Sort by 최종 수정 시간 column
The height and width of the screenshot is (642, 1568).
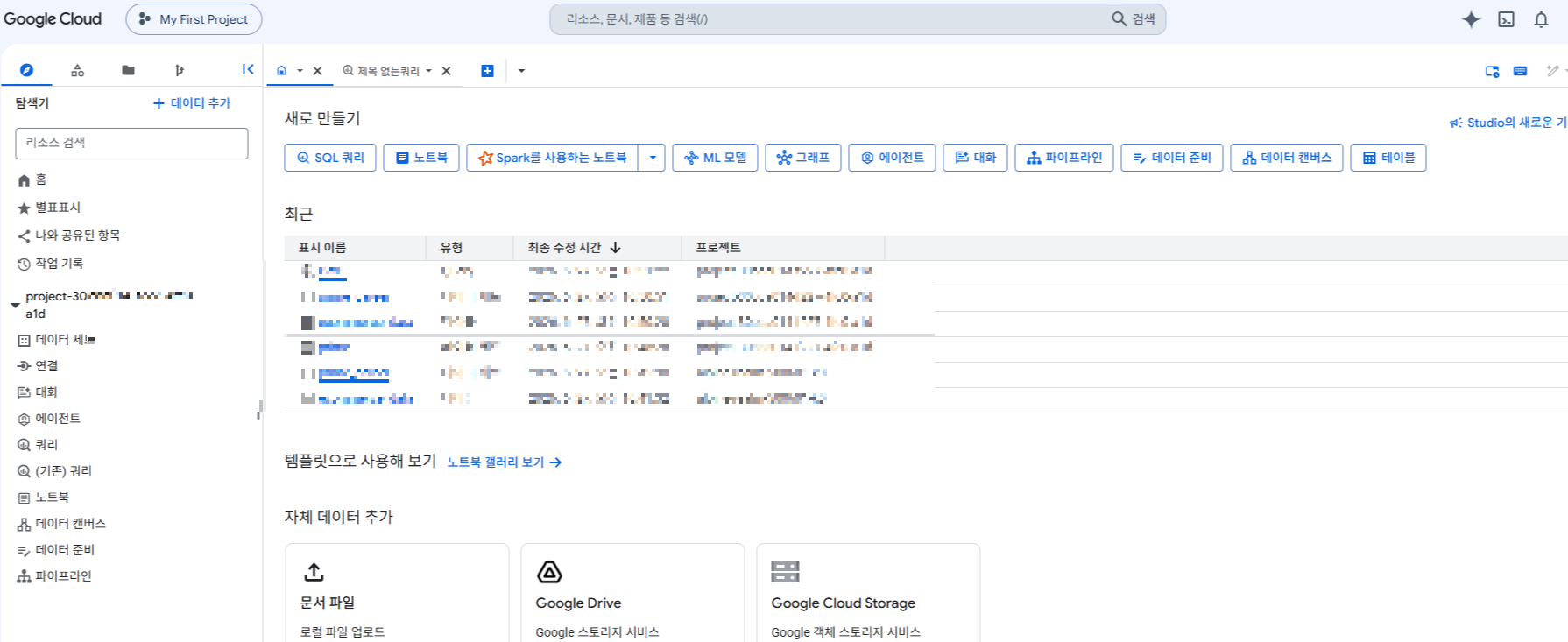pos(575,248)
